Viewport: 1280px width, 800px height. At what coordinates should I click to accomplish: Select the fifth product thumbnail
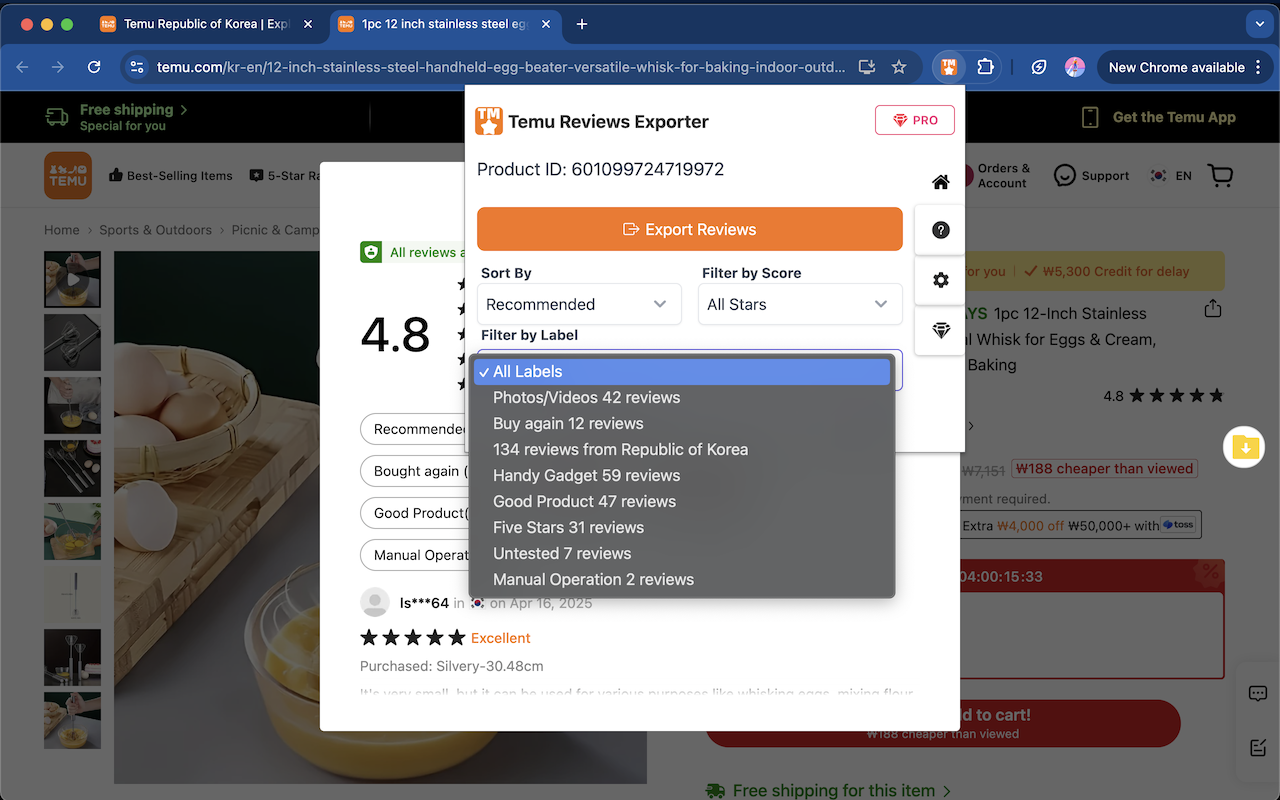(72, 531)
